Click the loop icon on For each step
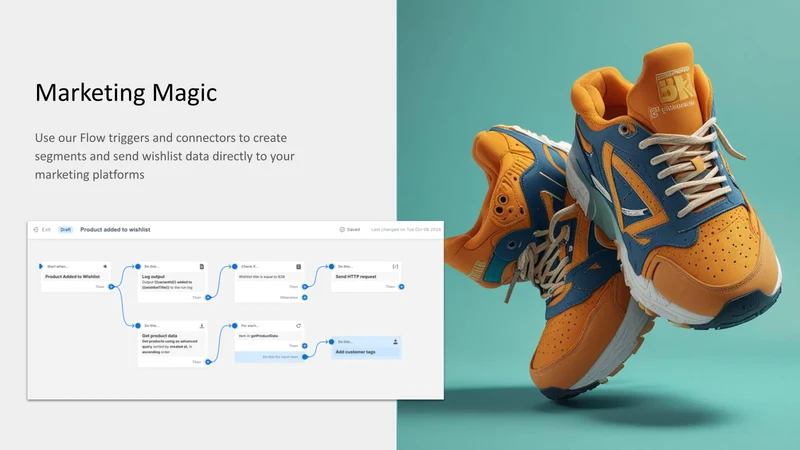 point(298,326)
